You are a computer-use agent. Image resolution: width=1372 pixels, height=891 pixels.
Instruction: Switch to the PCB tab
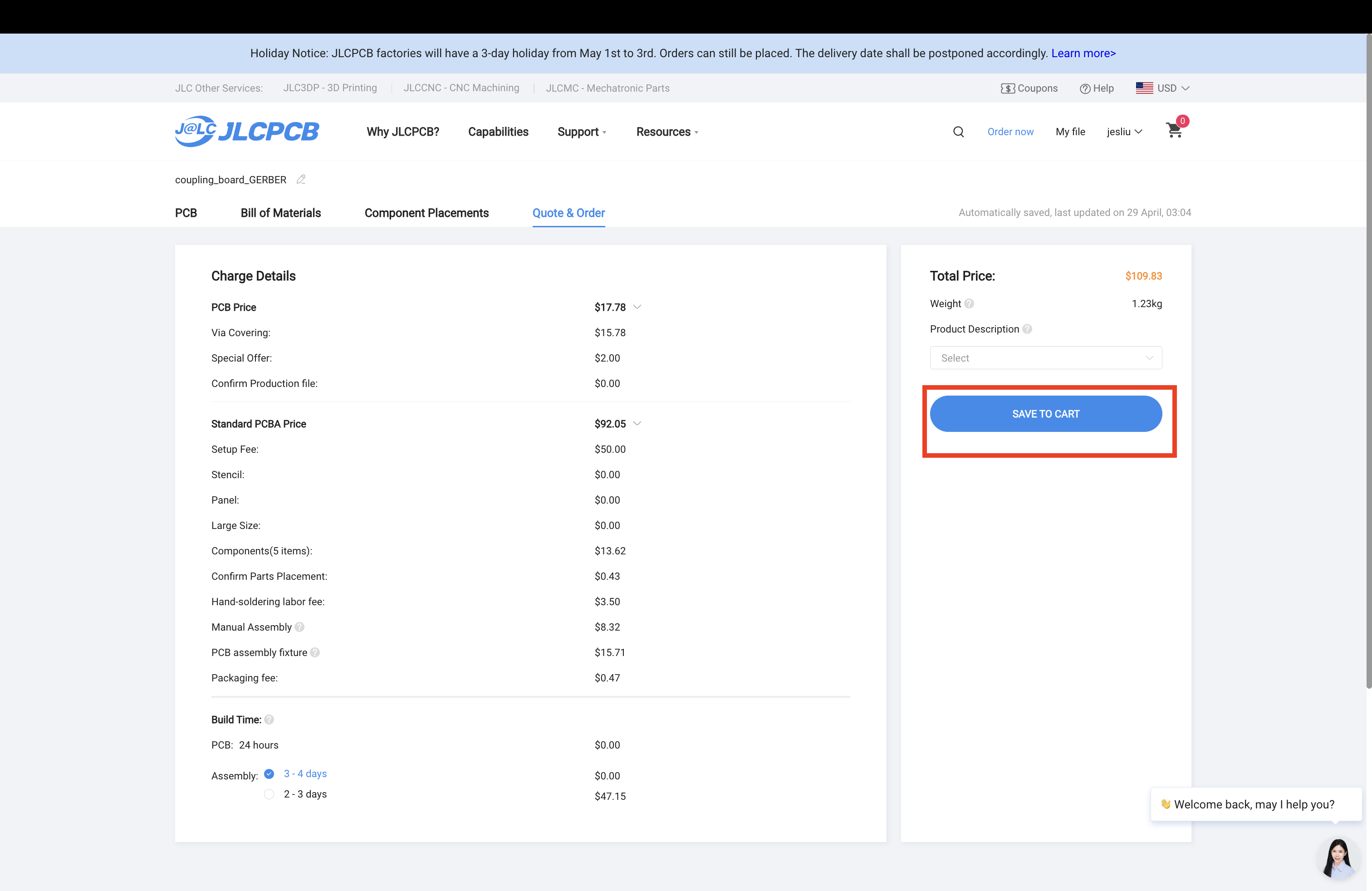(x=186, y=213)
